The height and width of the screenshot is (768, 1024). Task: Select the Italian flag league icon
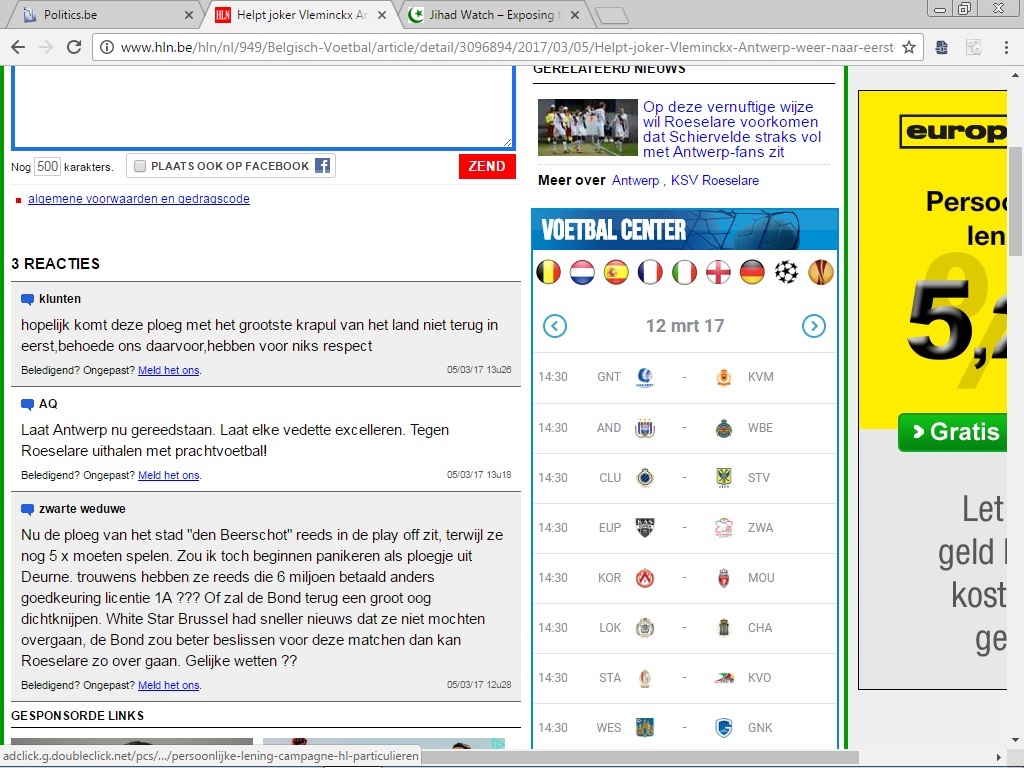(x=685, y=272)
